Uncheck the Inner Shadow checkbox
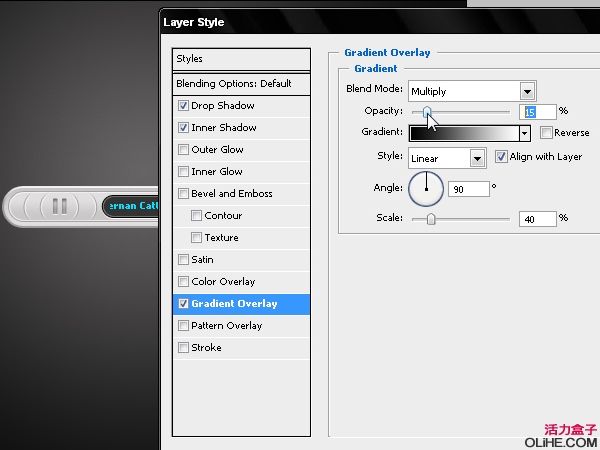The height and width of the screenshot is (450, 600). pos(183,127)
